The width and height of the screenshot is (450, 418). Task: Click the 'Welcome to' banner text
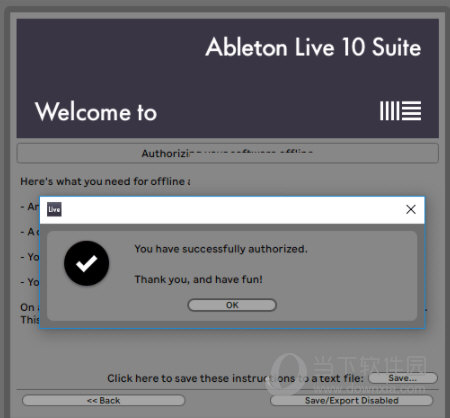click(x=96, y=112)
